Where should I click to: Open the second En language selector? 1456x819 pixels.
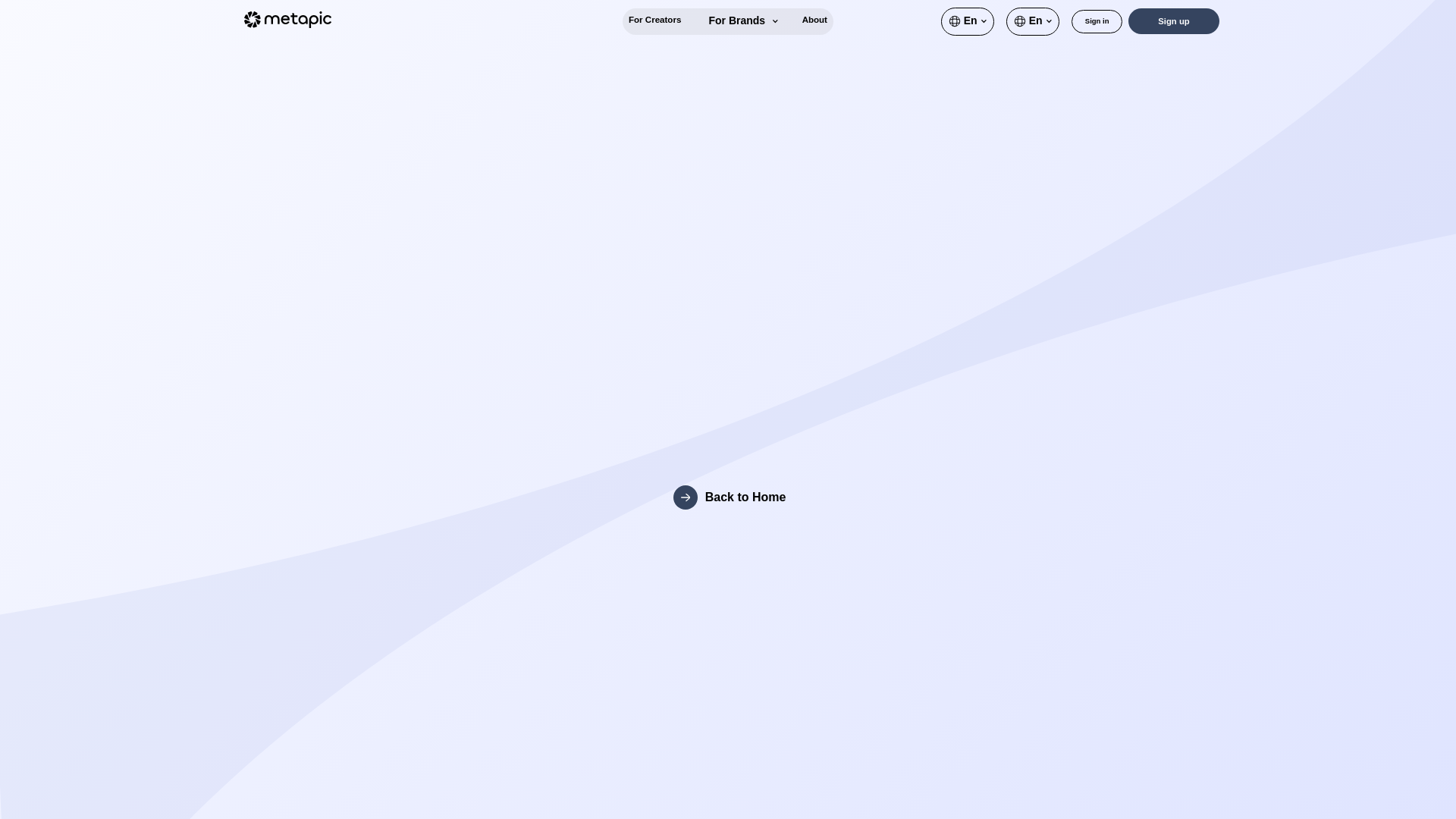pos(1033,21)
